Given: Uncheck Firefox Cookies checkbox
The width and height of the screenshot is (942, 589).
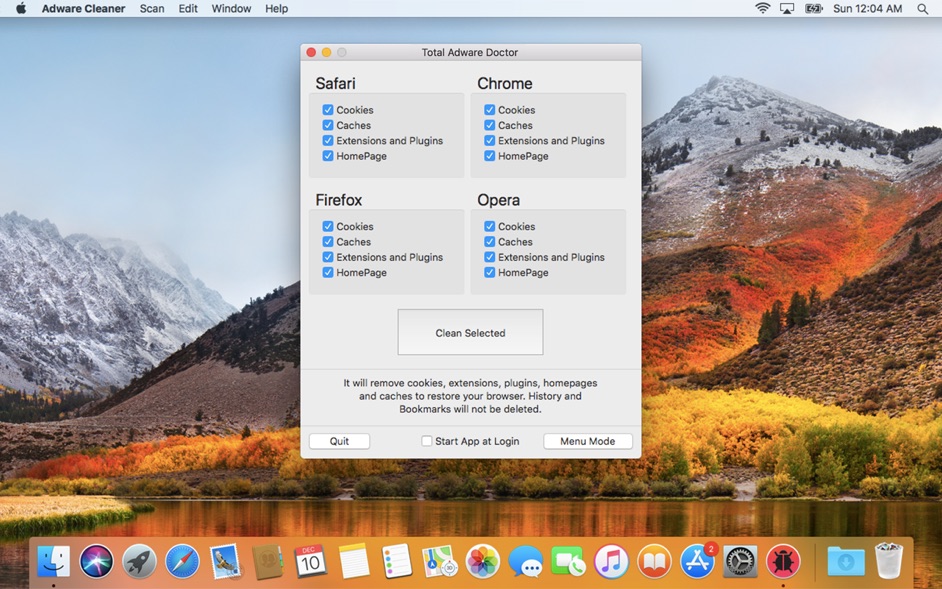Looking at the screenshot, I should tap(327, 226).
